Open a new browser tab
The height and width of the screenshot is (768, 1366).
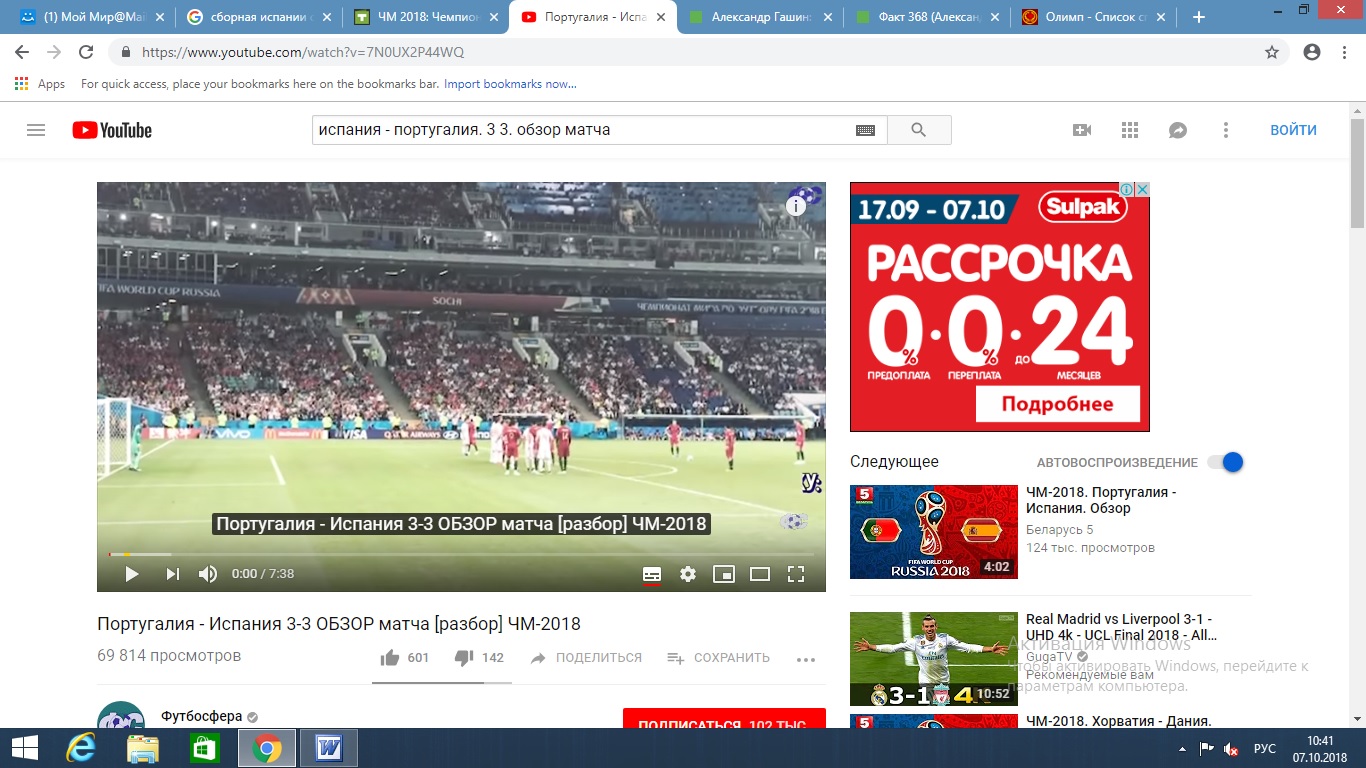click(x=1199, y=17)
